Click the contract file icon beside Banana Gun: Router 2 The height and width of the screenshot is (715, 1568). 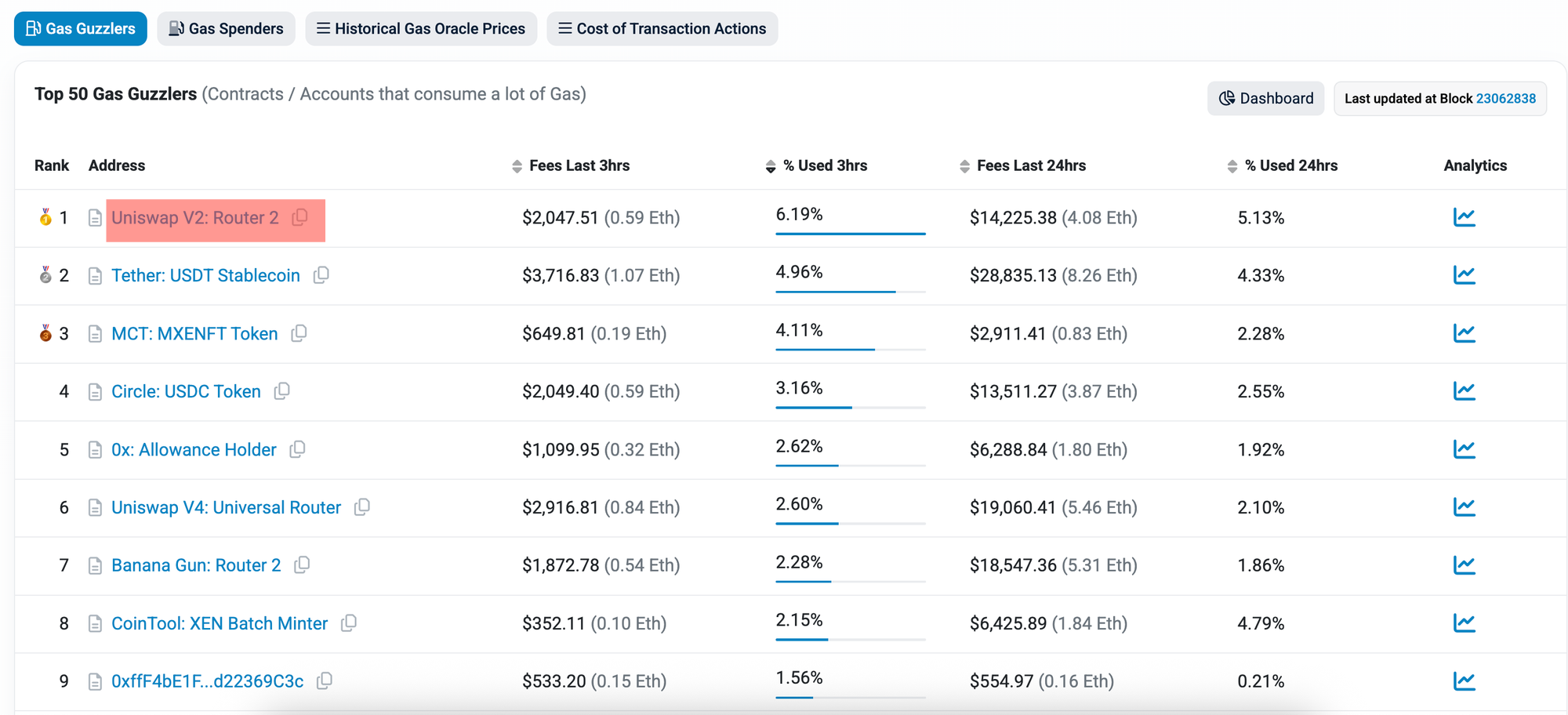pyautogui.click(x=95, y=566)
